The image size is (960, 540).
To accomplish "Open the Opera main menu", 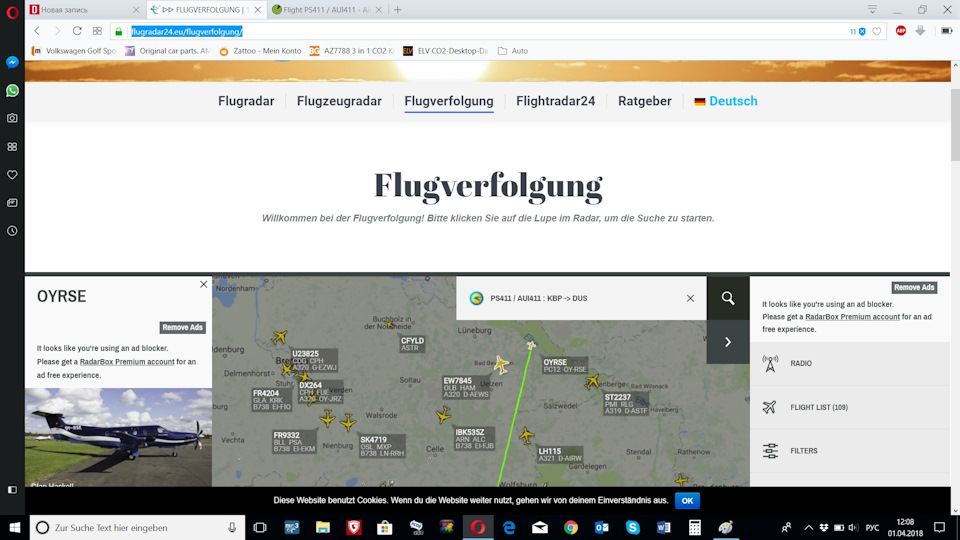I will tap(12, 12).
